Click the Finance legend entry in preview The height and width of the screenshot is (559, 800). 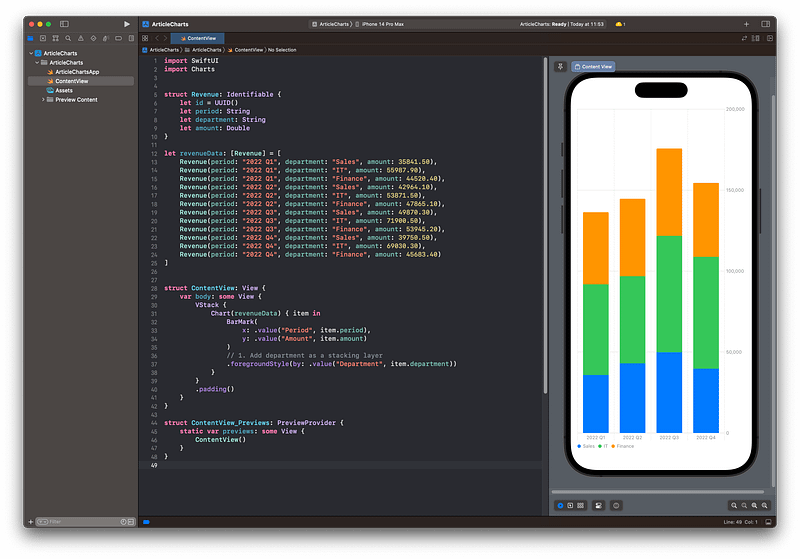622,446
